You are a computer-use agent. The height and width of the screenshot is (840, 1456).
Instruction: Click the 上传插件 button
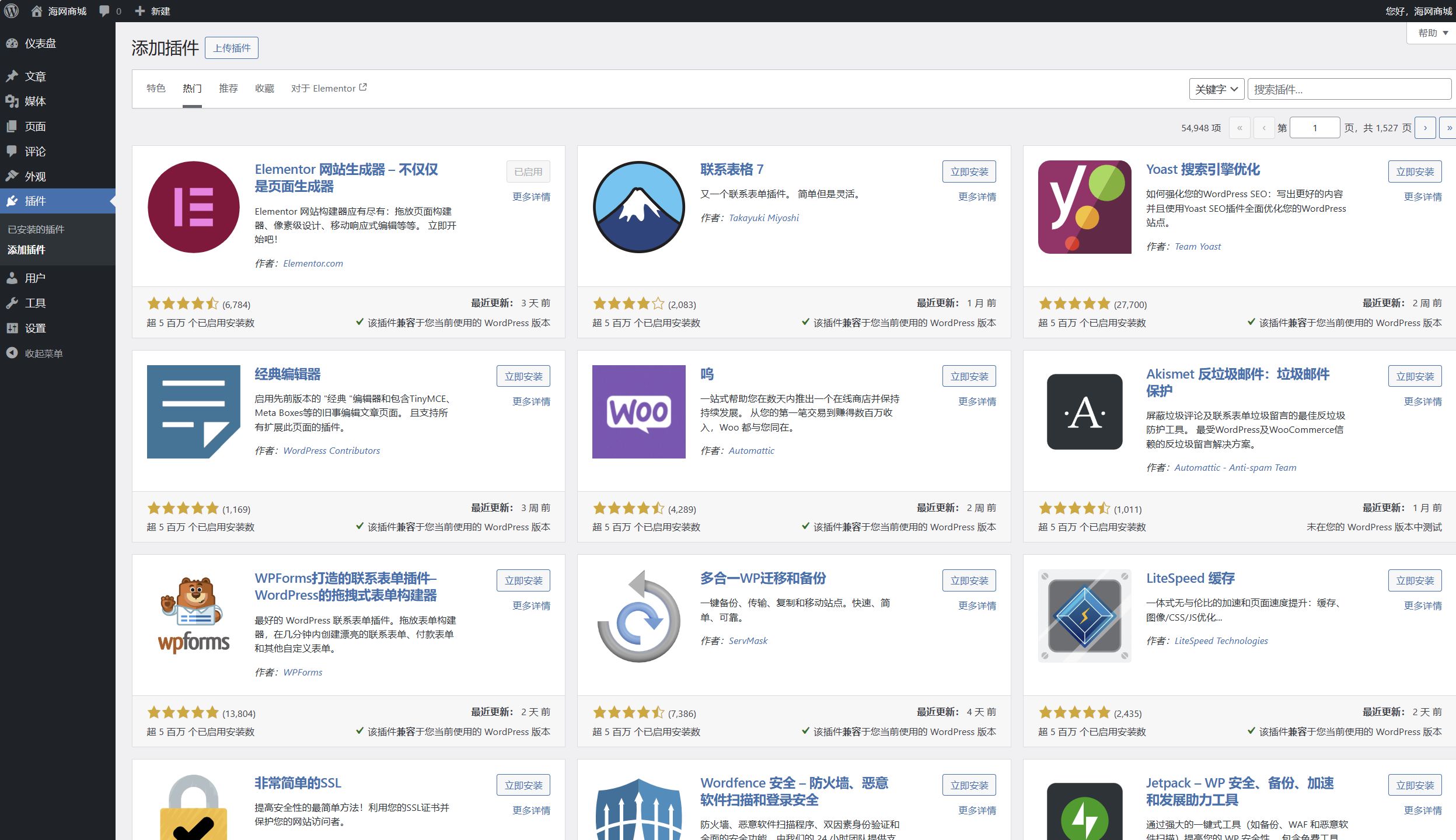pyautogui.click(x=232, y=48)
